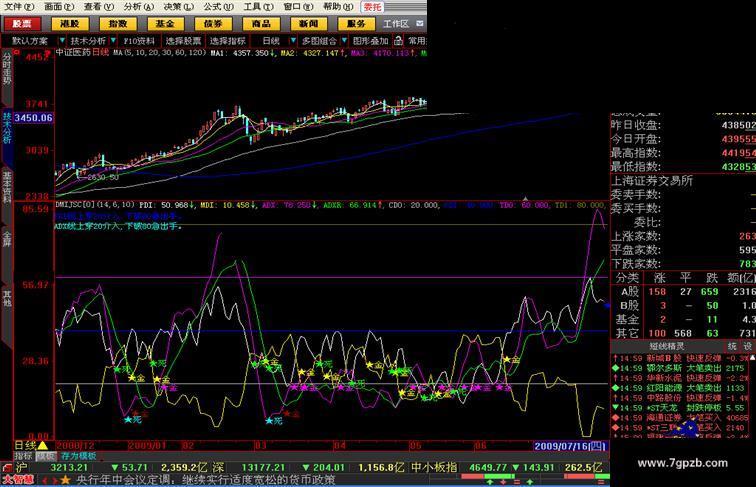Select the 基金 category button
The image size is (756, 487).
(x=165, y=24)
